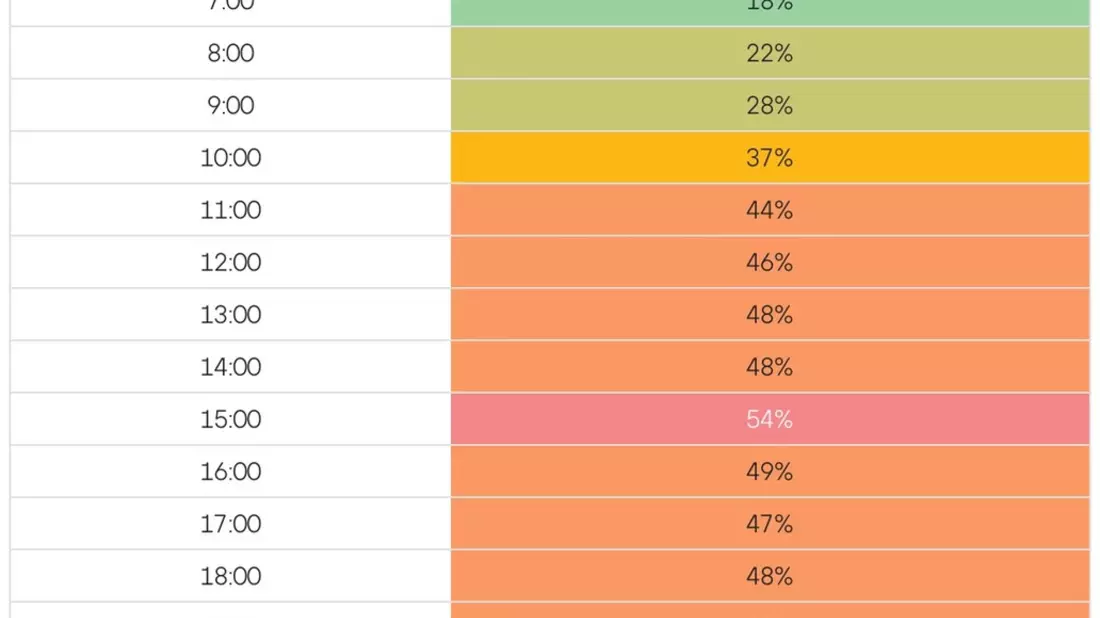Click the 11:00 time cell
Screen dimensions: 1100x618
(231, 210)
